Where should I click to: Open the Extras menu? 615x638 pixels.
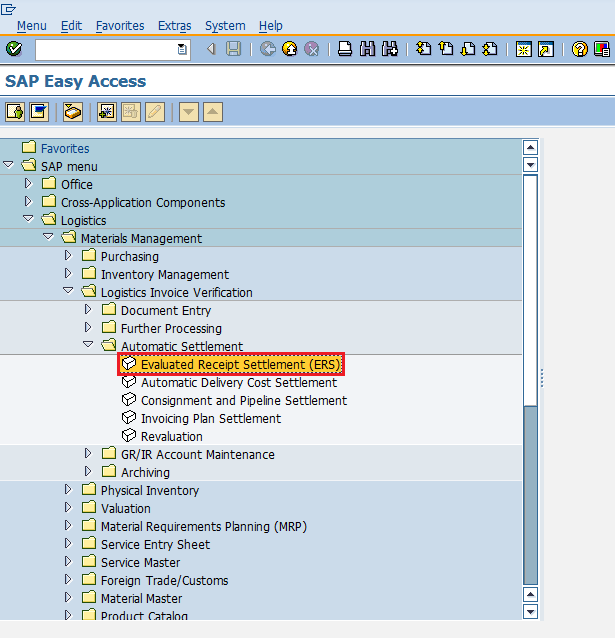175,26
